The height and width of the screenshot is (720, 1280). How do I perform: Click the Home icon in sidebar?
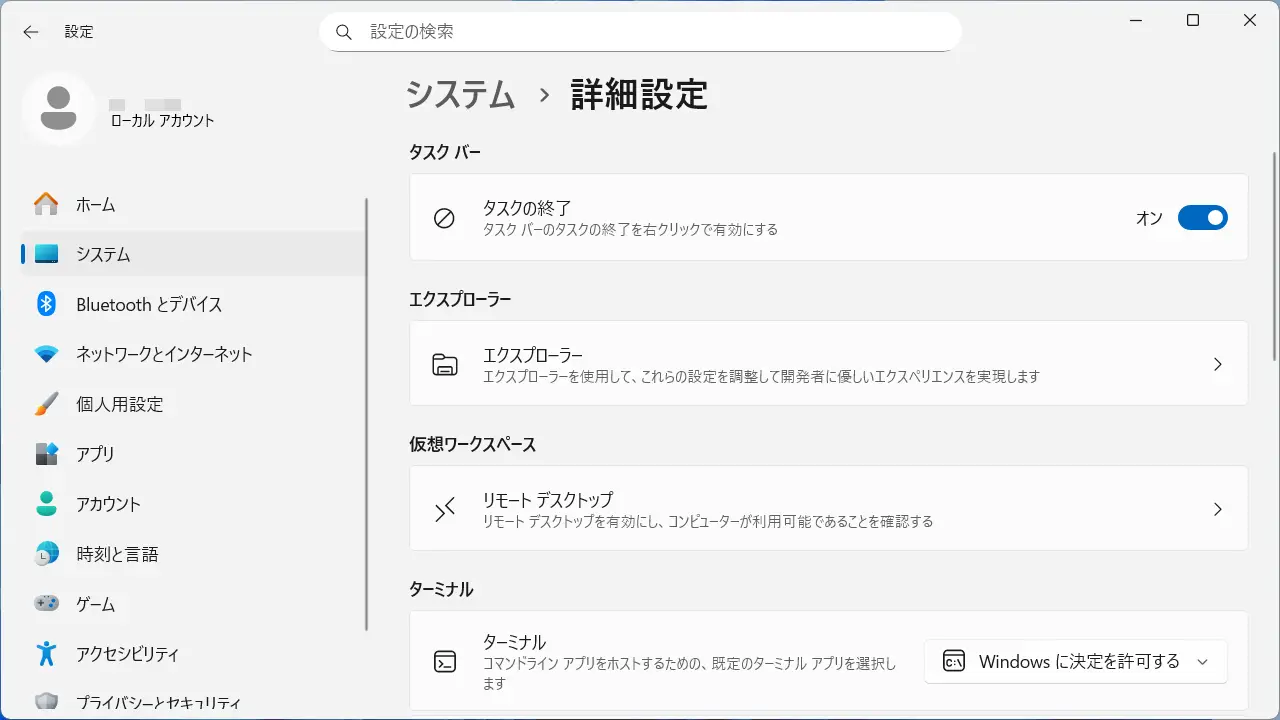tap(46, 204)
